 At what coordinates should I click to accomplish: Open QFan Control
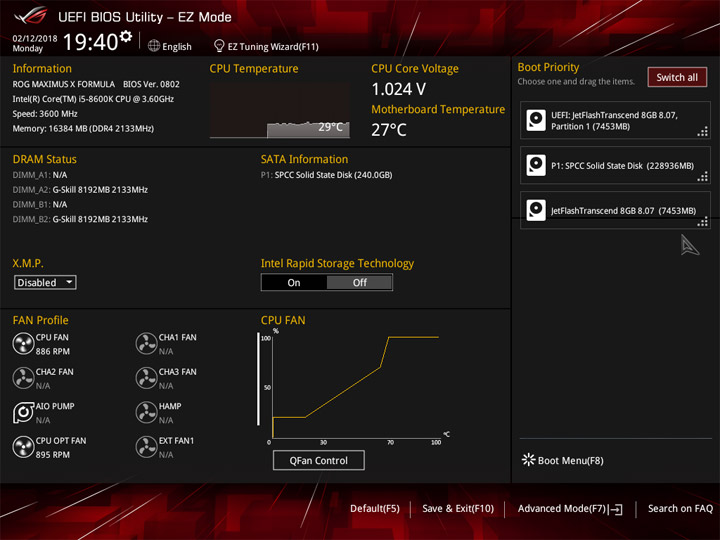pos(319,460)
